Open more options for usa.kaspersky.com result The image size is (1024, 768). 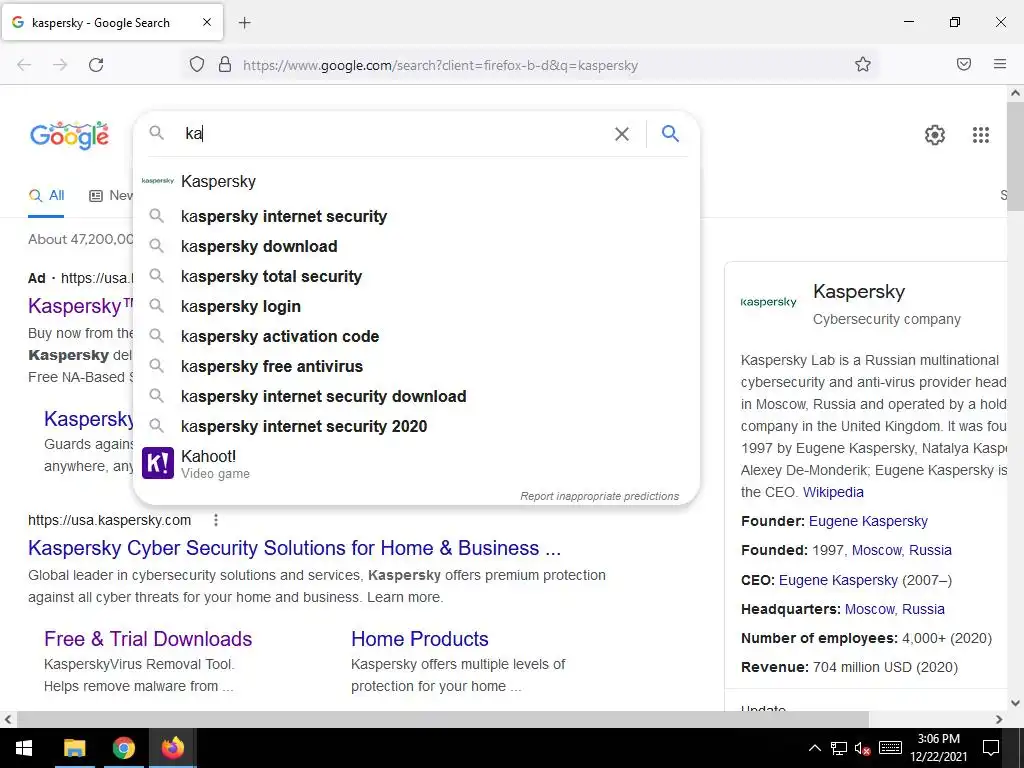coord(216,520)
